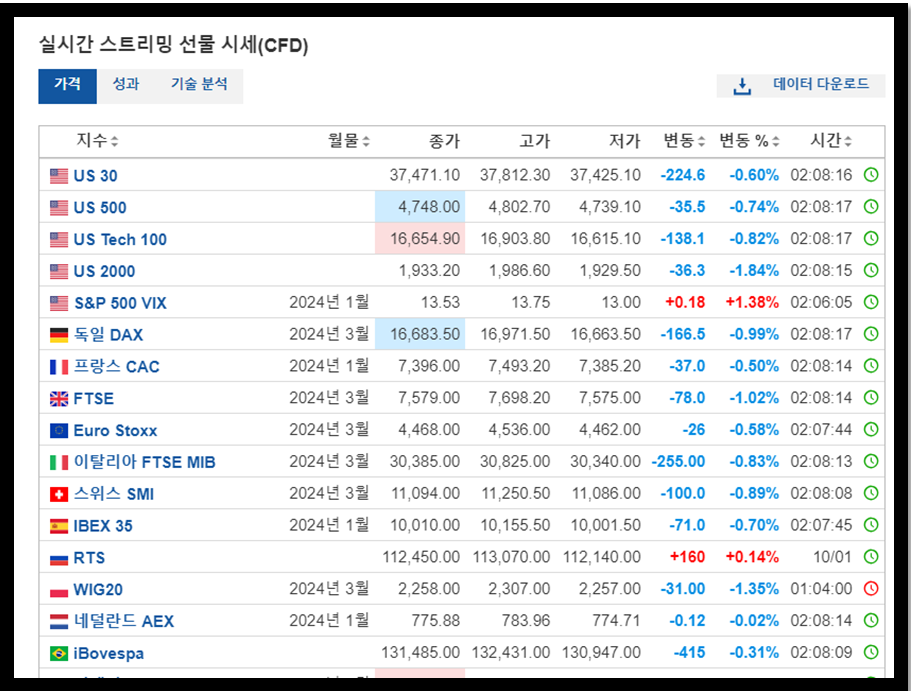911x691 pixels.
Task: Click the highlighted price 16,654.90
Action: (420, 238)
